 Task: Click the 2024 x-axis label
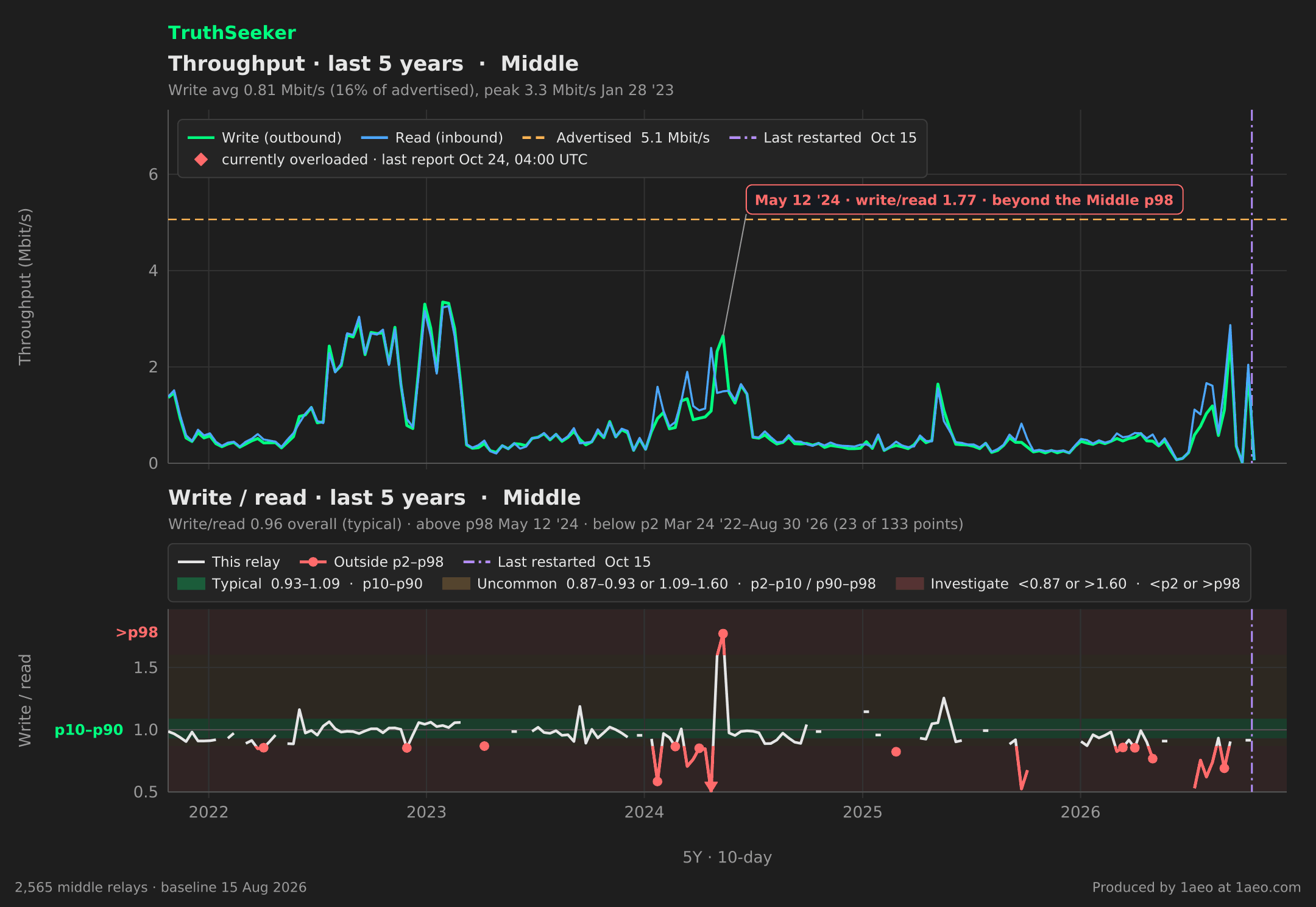[645, 813]
